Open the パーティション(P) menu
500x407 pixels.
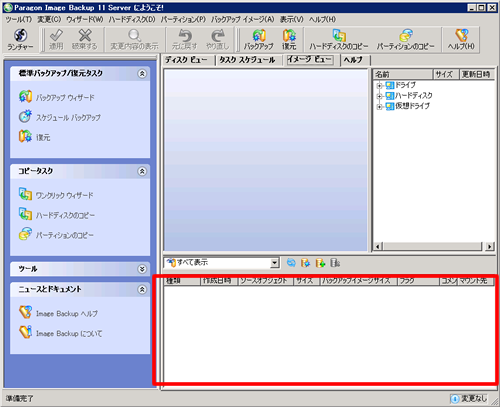pos(183,20)
